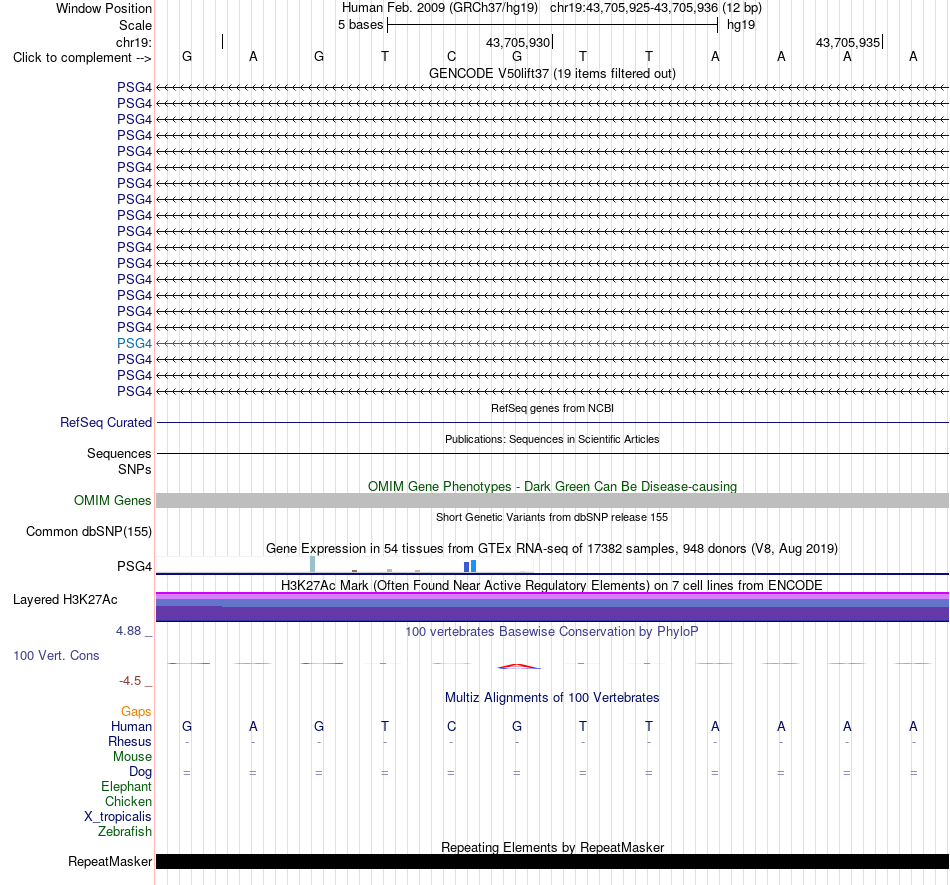Open 'Repeating Elements by RepeatMasker' title

click(552, 847)
